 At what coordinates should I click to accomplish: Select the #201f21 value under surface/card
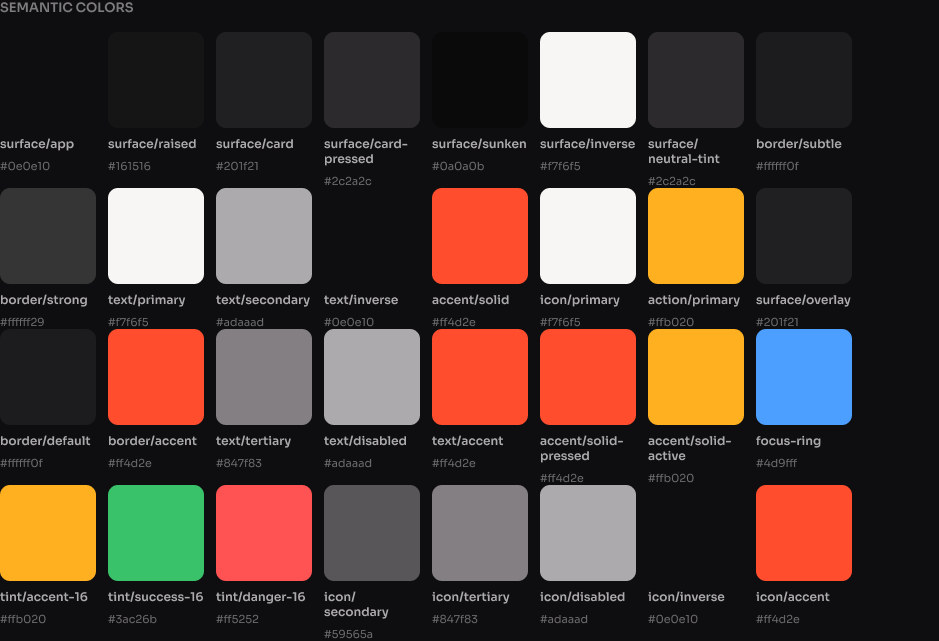237,166
